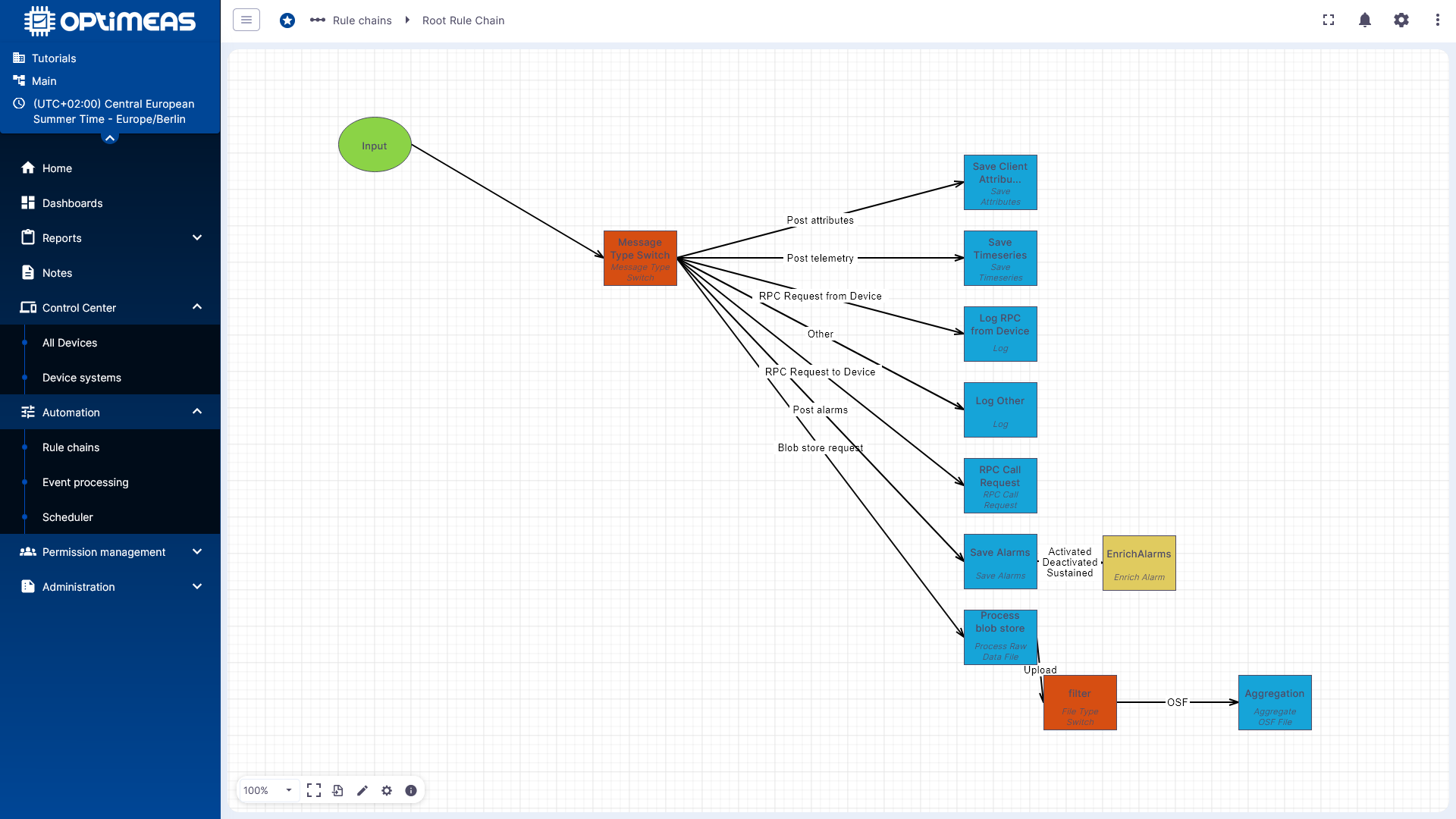Click the Rule chains breadcrumb icon
1456x819 pixels.
tap(318, 20)
